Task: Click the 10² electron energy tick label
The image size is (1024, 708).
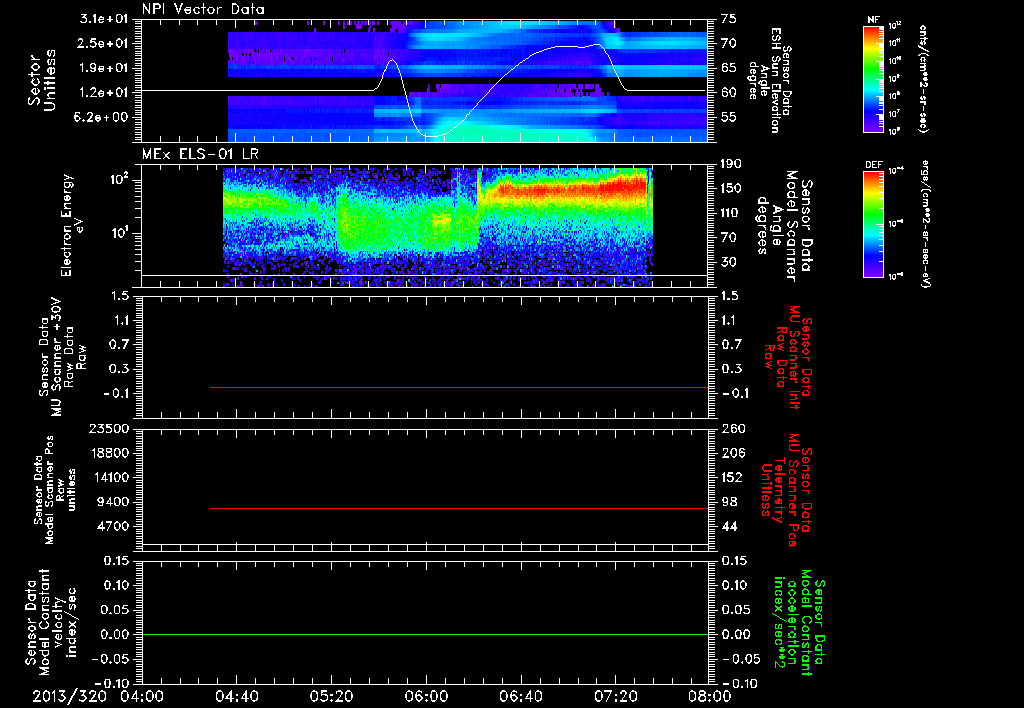Action: coord(119,178)
